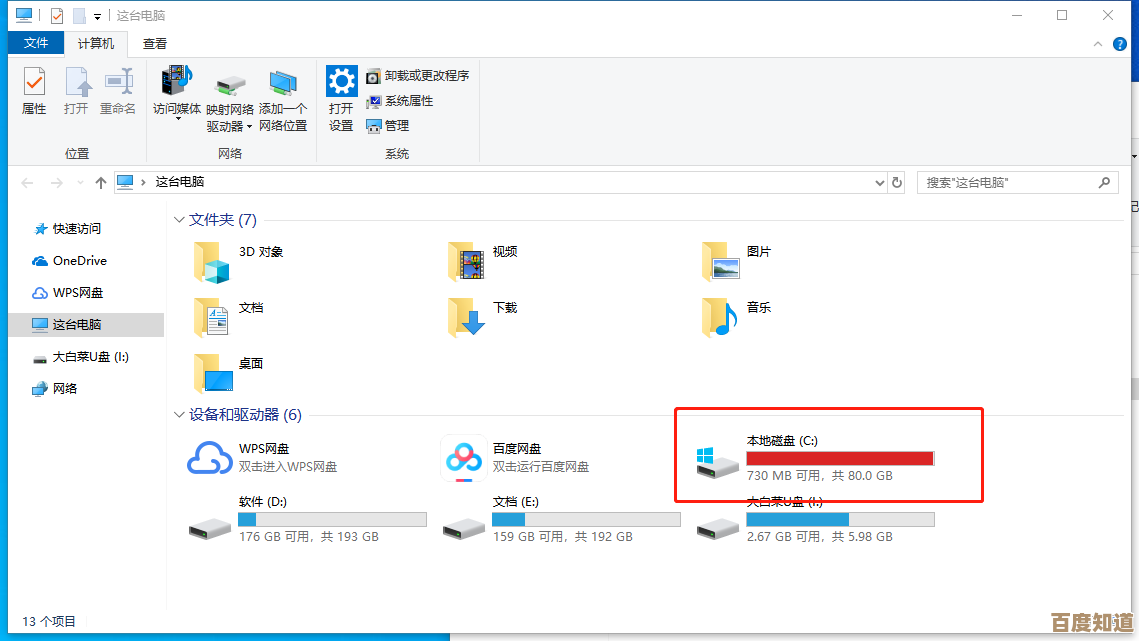Click the 软件 (D:) usage bar
Image resolution: width=1139 pixels, height=641 pixels.
click(x=332, y=520)
